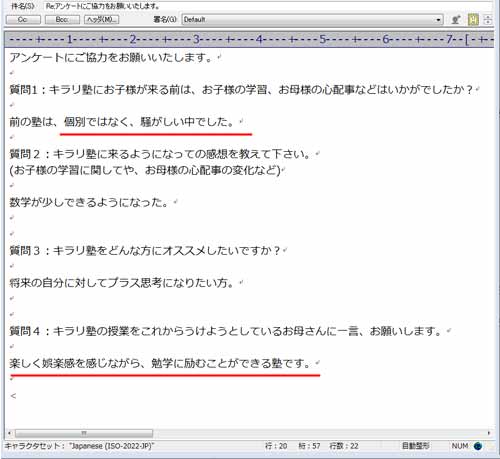Toggle the 自動整形 auto-format status indicator

pyautogui.click(x=415, y=446)
